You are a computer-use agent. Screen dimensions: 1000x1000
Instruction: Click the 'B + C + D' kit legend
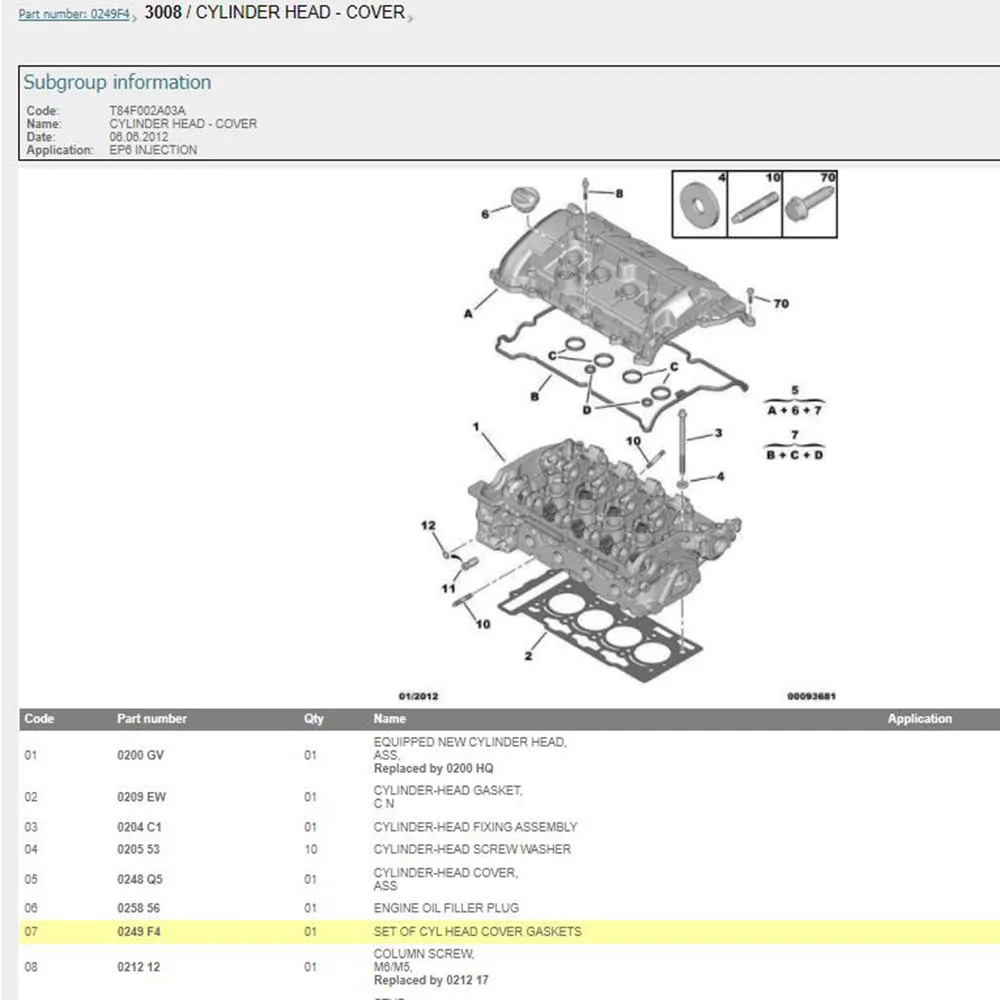795,455
